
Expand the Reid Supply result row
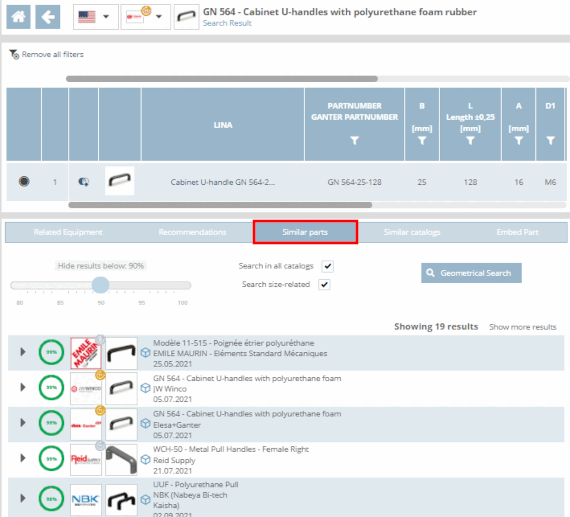click(x=23, y=458)
